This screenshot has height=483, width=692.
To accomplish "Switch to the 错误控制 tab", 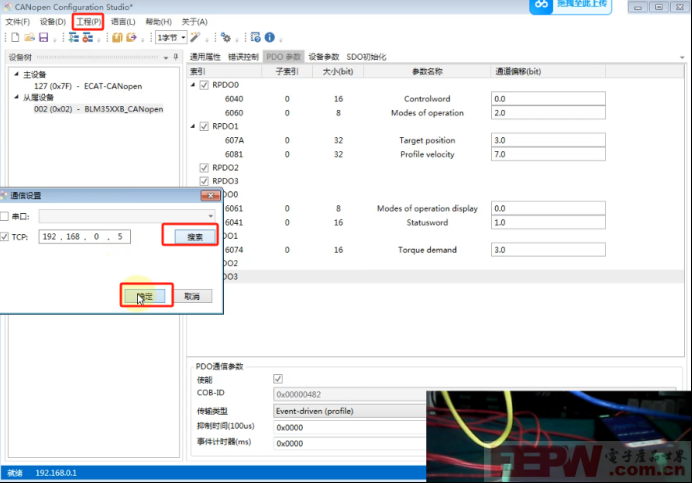I will [x=243, y=57].
